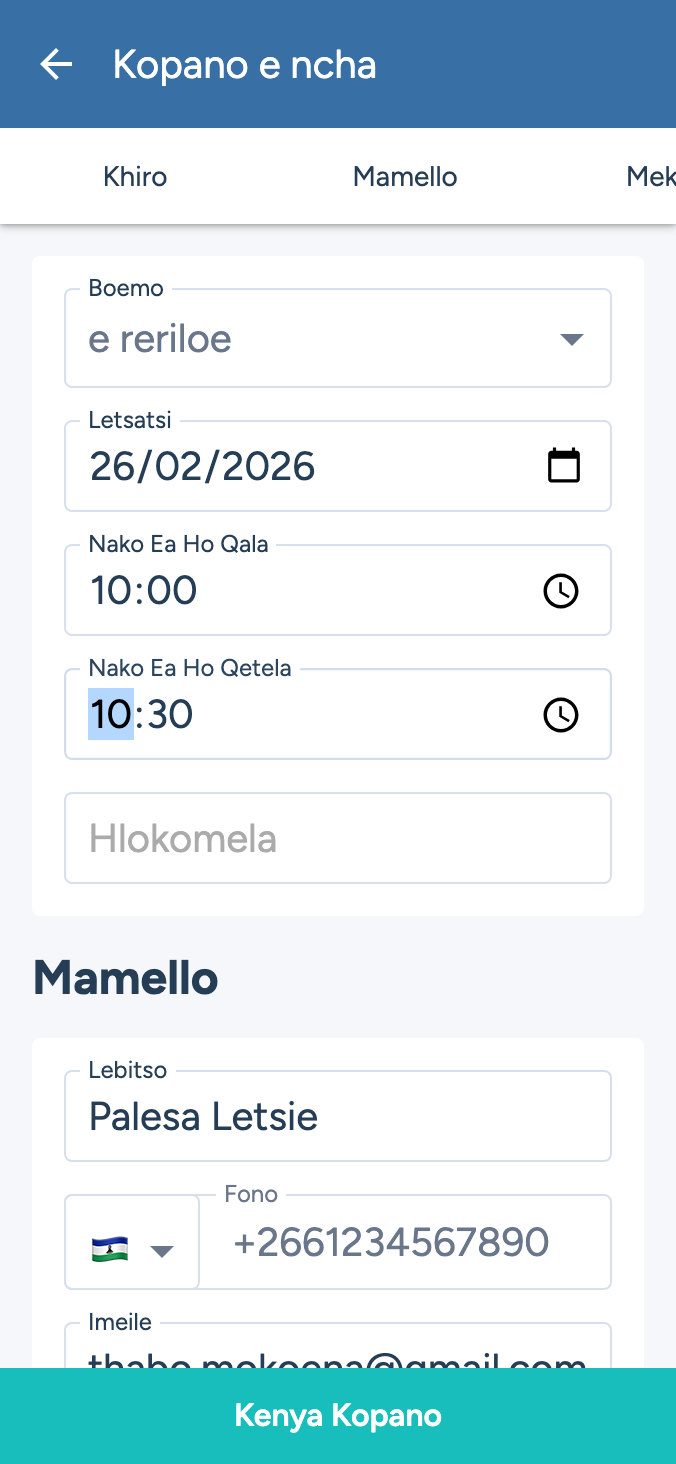Select the highlighted hour in end time
The height and width of the screenshot is (1464, 676).
111,715
